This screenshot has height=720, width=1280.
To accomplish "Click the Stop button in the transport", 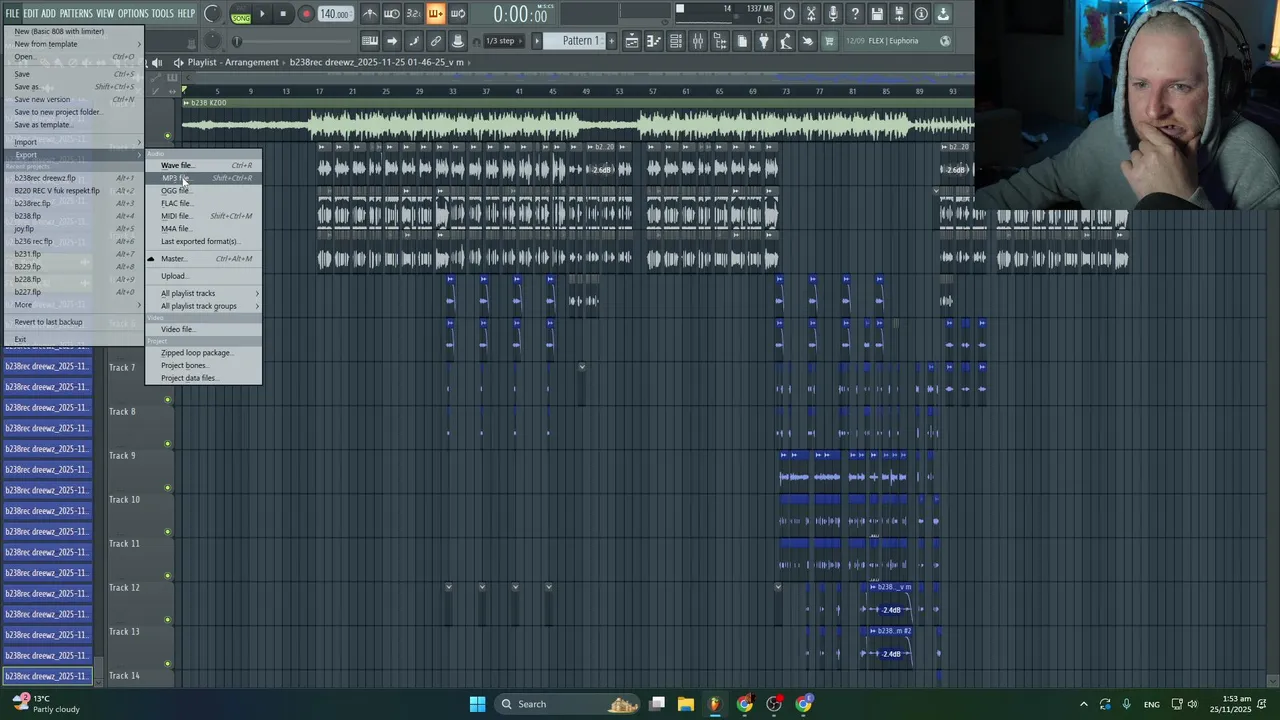I will (x=283, y=14).
